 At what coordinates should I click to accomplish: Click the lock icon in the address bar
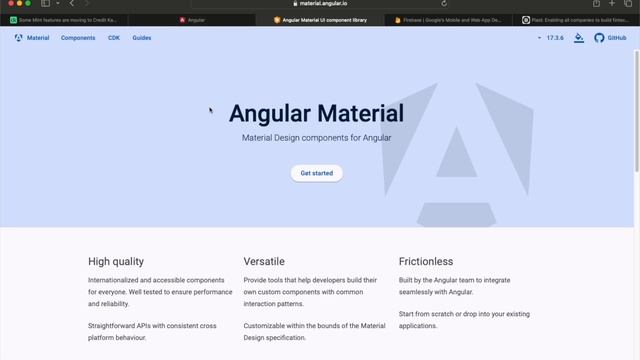295,3
